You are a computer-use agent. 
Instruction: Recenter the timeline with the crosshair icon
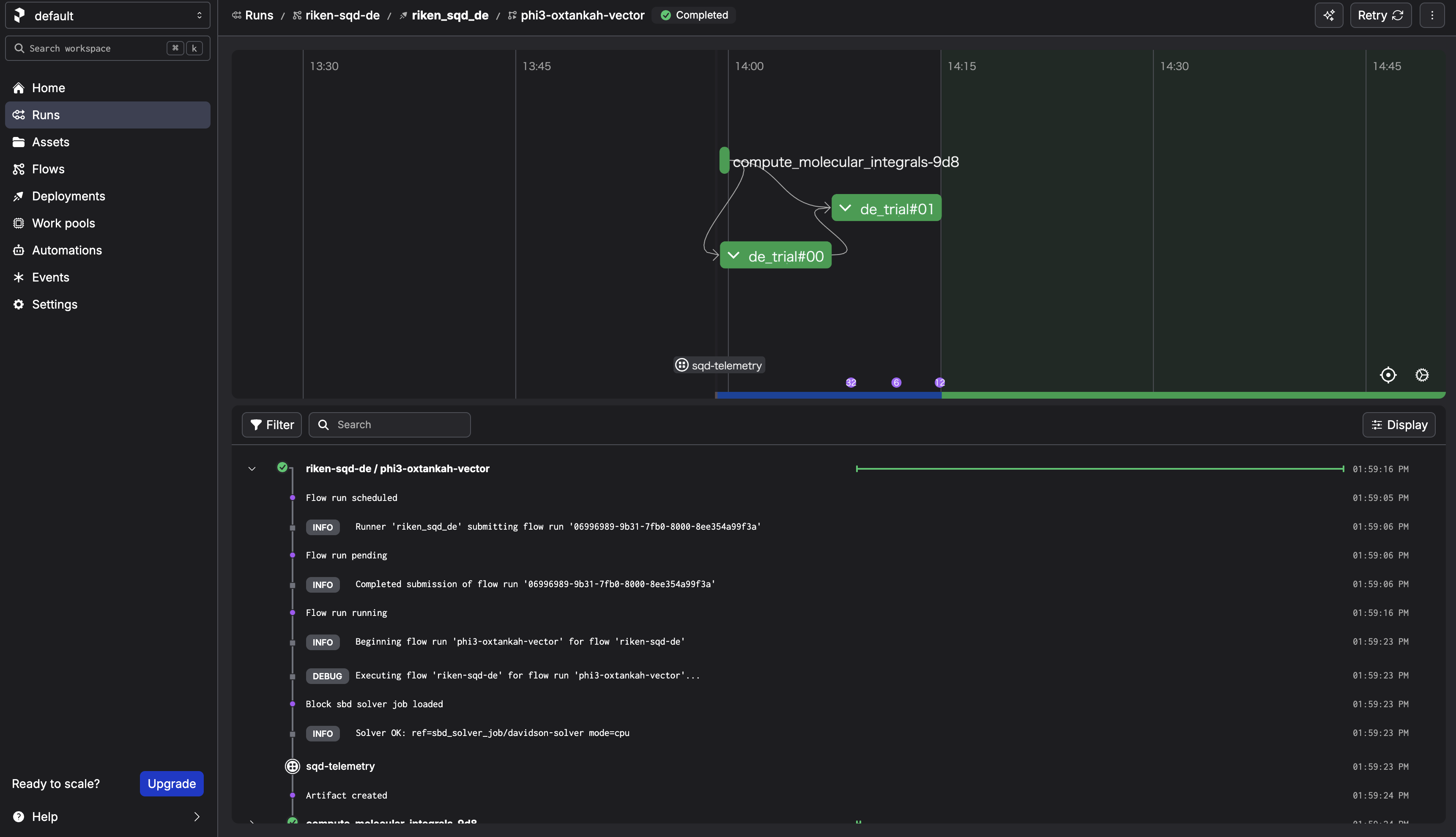[x=1388, y=375]
